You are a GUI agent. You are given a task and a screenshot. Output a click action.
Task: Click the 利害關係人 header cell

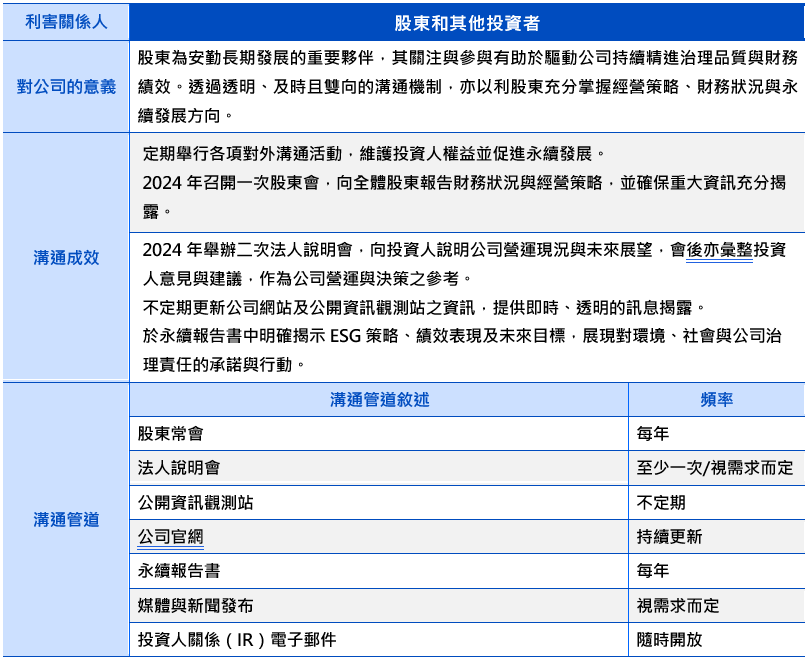click(66, 21)
